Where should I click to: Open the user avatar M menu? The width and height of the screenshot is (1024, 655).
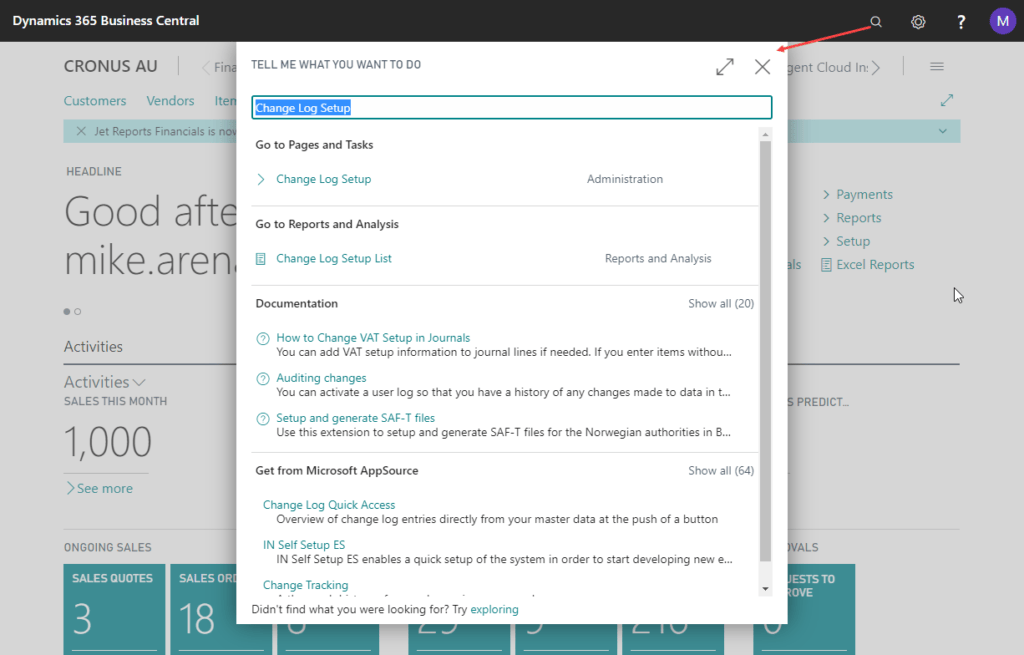(1002, 21)
